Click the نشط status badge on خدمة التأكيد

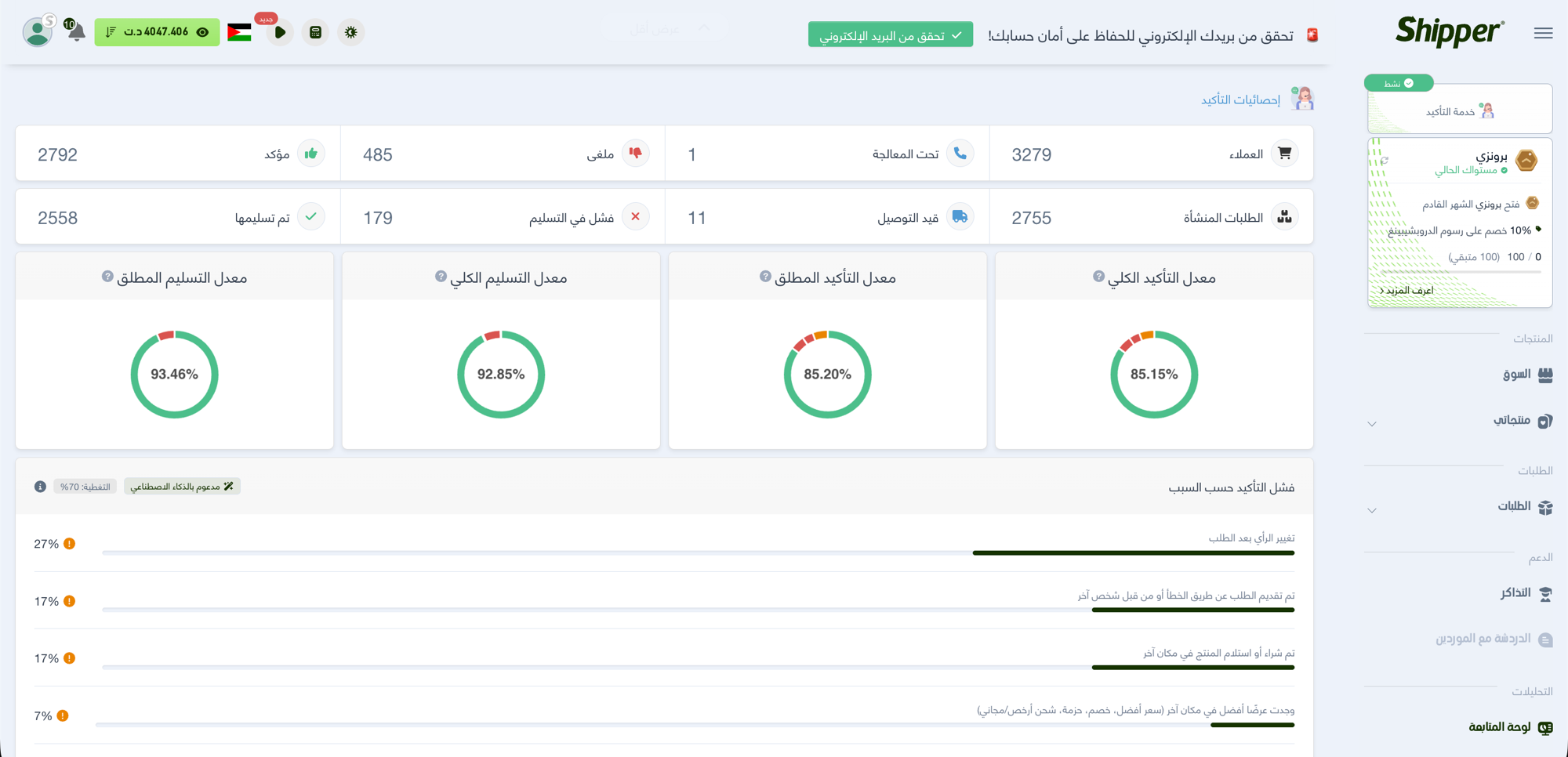tap(1398, 83)
